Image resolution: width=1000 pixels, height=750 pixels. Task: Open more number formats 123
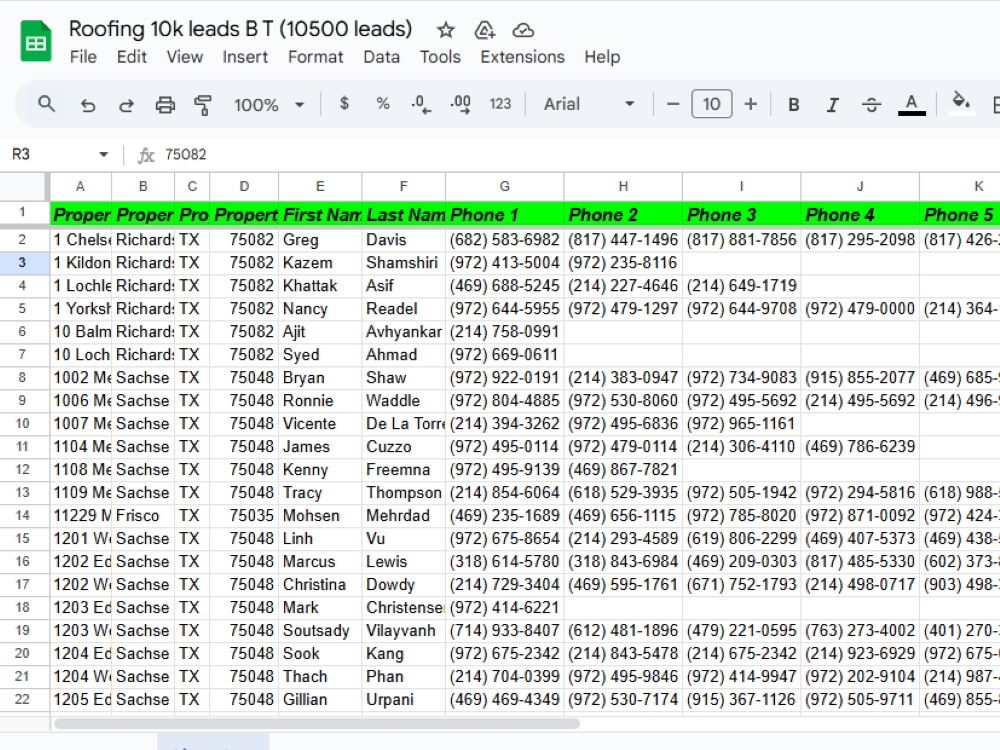click(x=500, y=104)
